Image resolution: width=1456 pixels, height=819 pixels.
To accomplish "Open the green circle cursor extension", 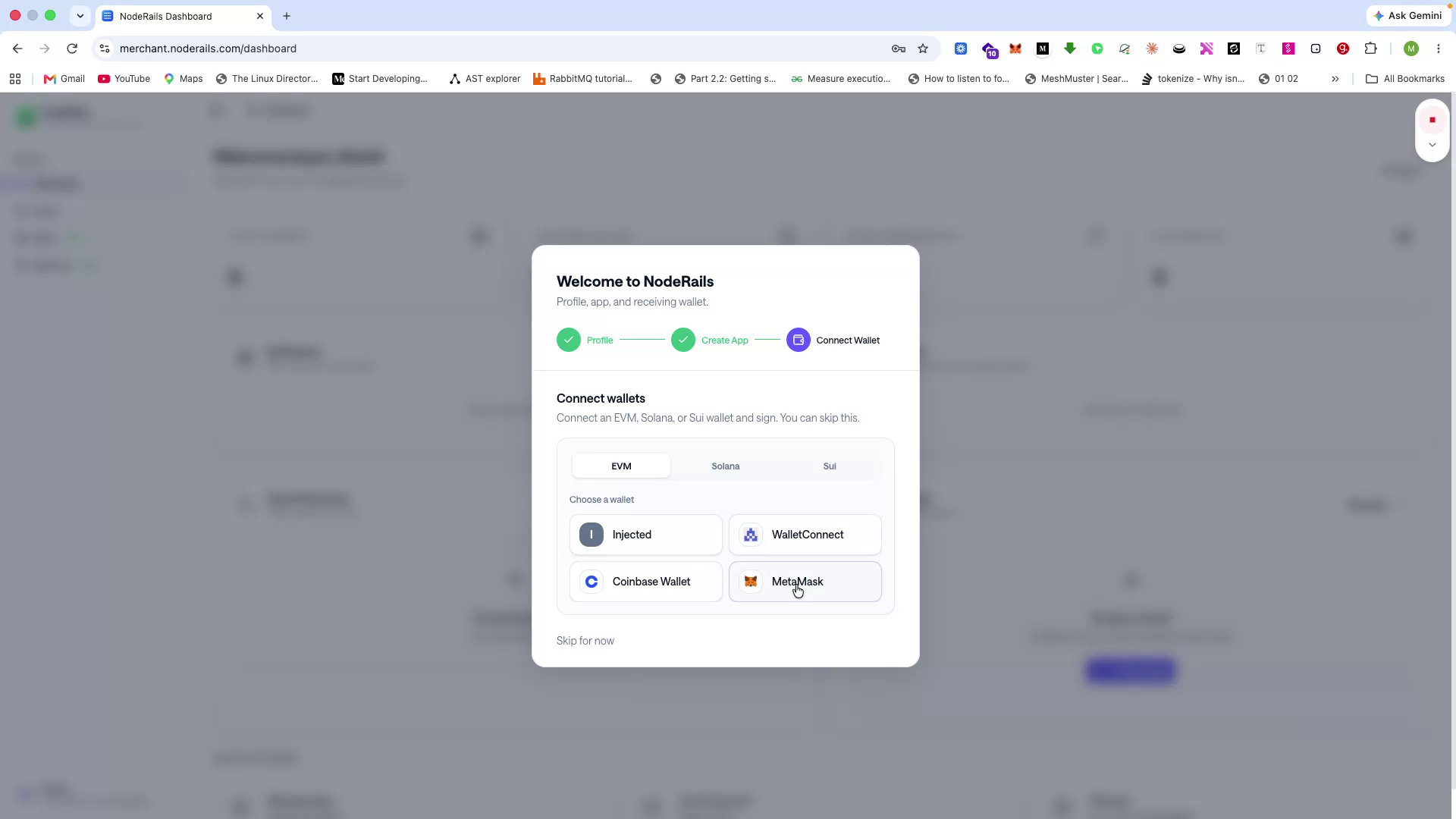I will [1097, 49].
